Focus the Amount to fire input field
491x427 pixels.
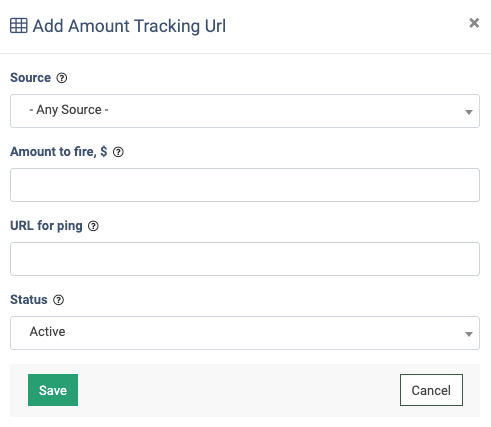tap(245, 185)
